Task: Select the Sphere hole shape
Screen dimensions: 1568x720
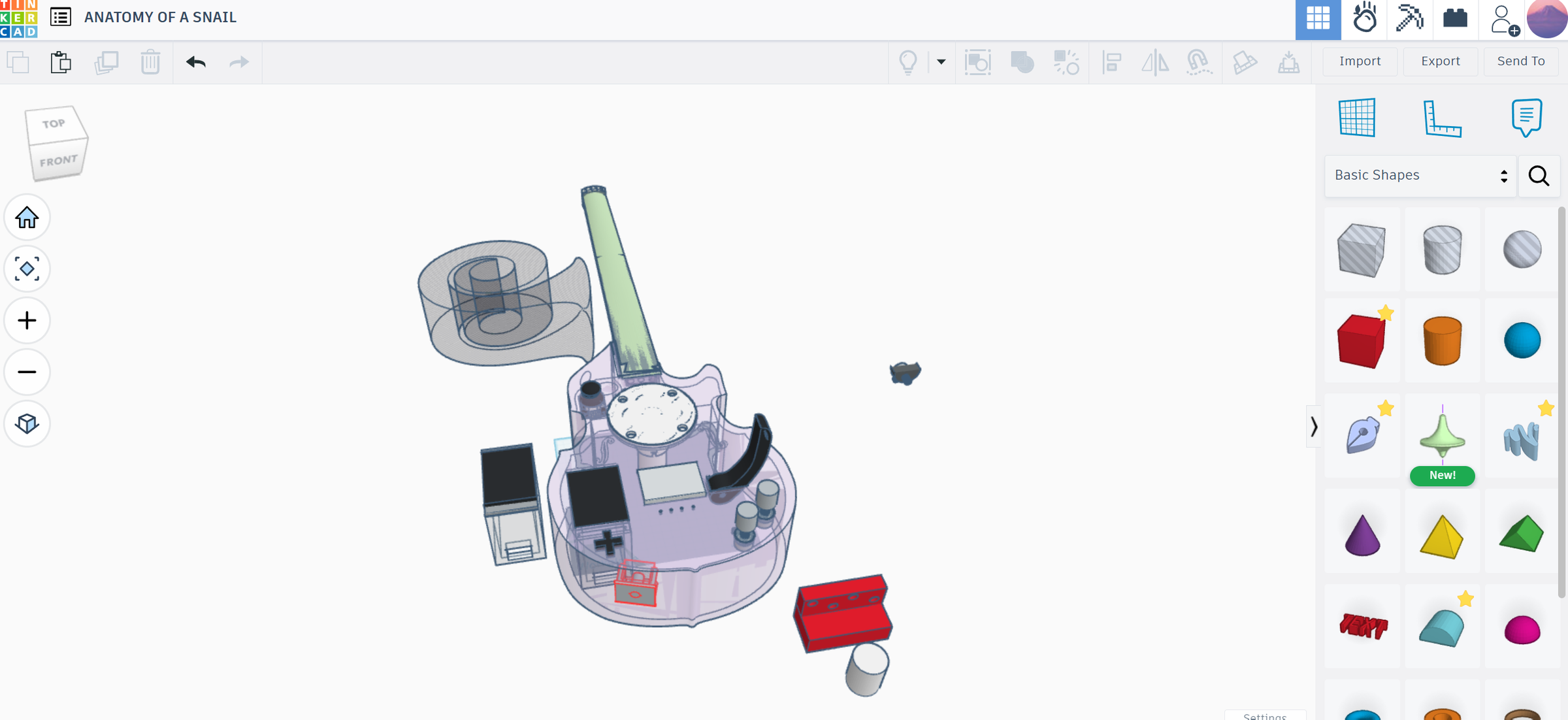Action: point(1522,250)
